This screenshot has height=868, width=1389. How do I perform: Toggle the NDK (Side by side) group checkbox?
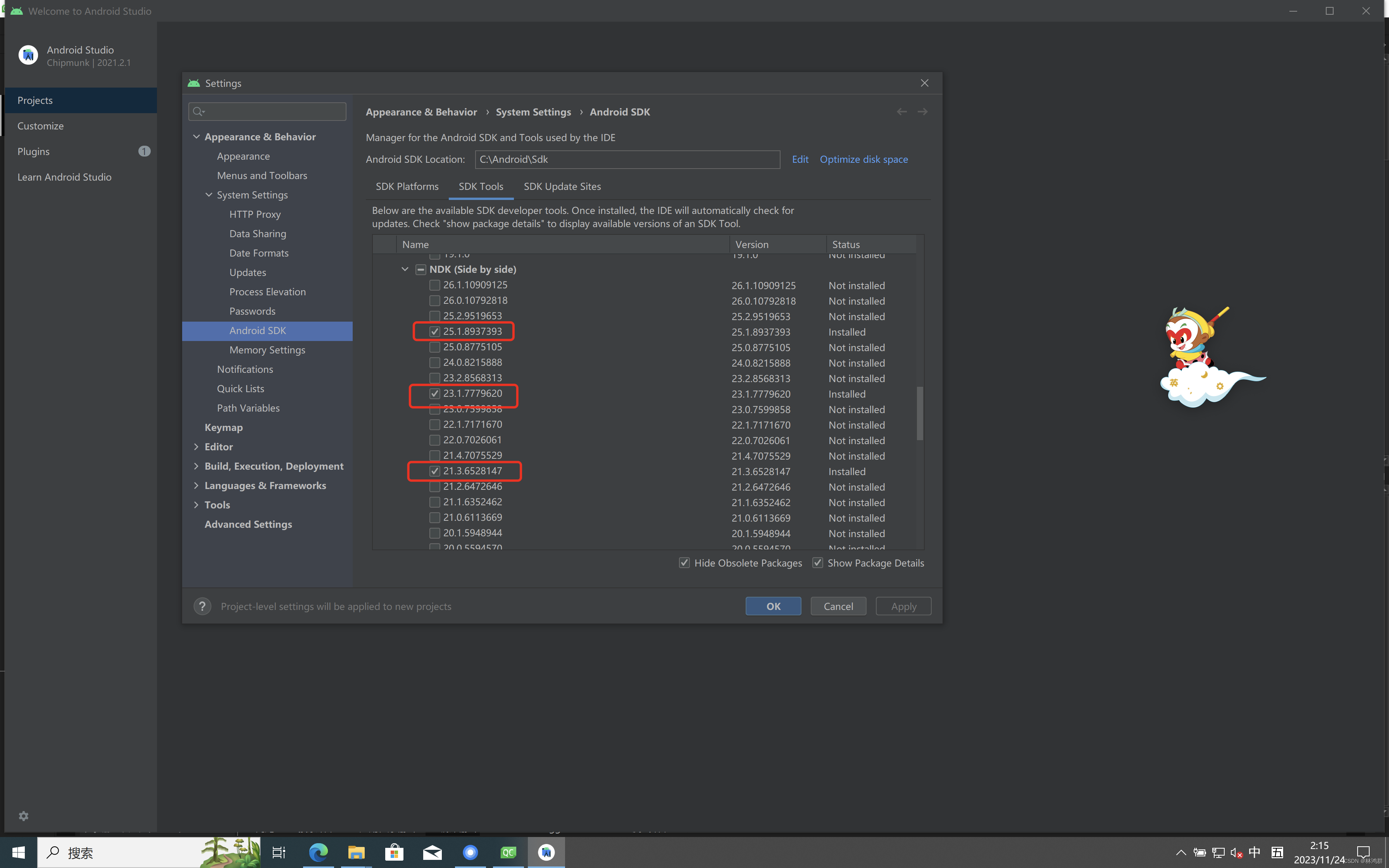click(421, 269)
